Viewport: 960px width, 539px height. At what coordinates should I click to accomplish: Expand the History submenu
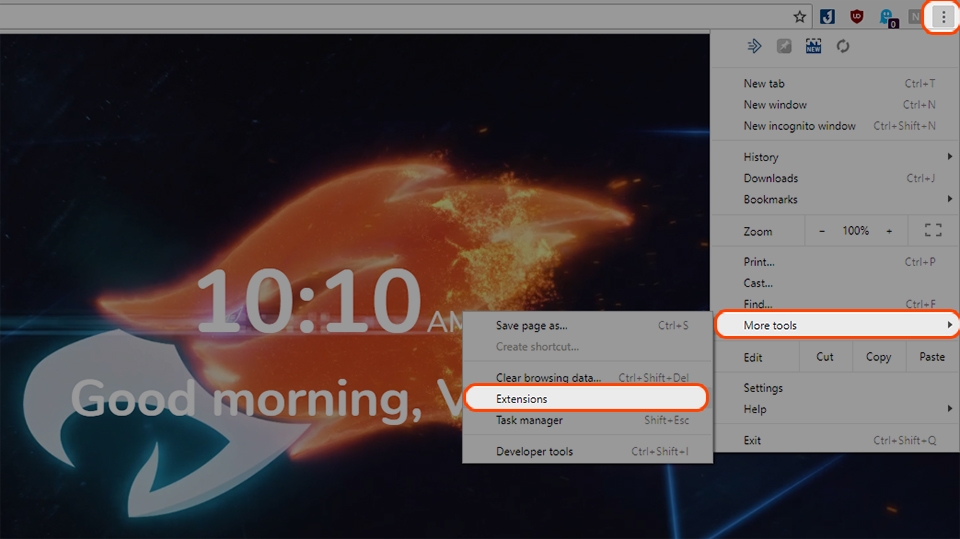835,157
